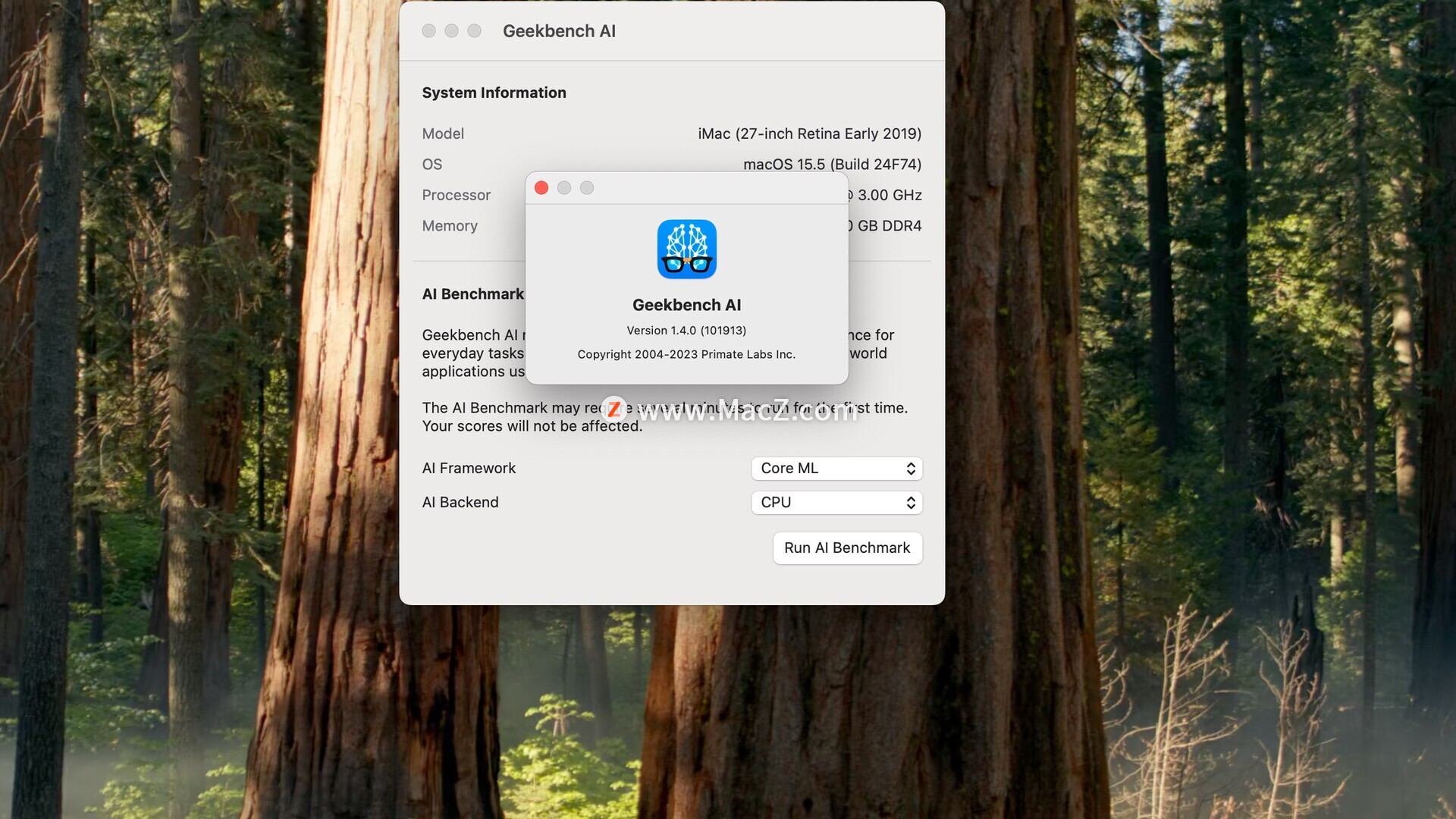Click the OS value 'macOS 15.5 (Build 24F74)'
The height and width of the screenshot is (819, 1456).
832,165
